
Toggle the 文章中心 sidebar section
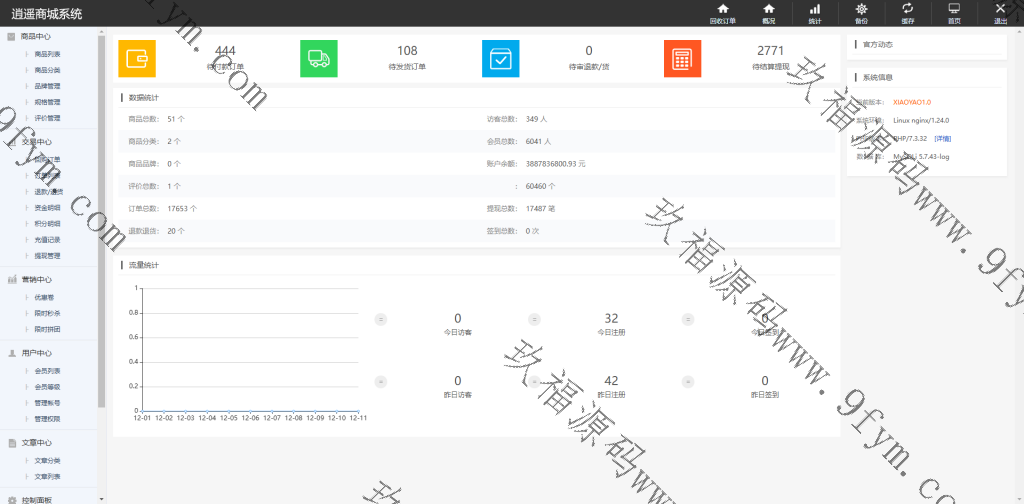(x=36, y=442)
